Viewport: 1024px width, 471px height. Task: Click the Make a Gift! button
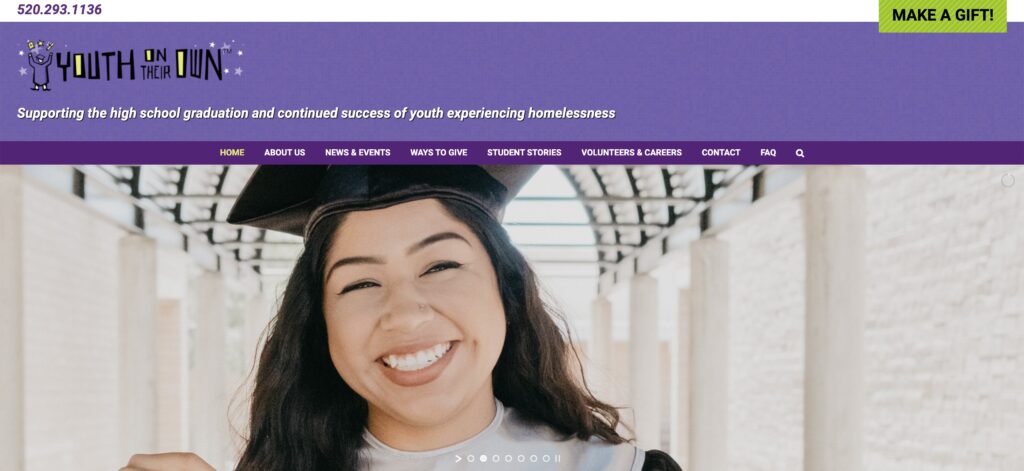[x=942, y=16]
